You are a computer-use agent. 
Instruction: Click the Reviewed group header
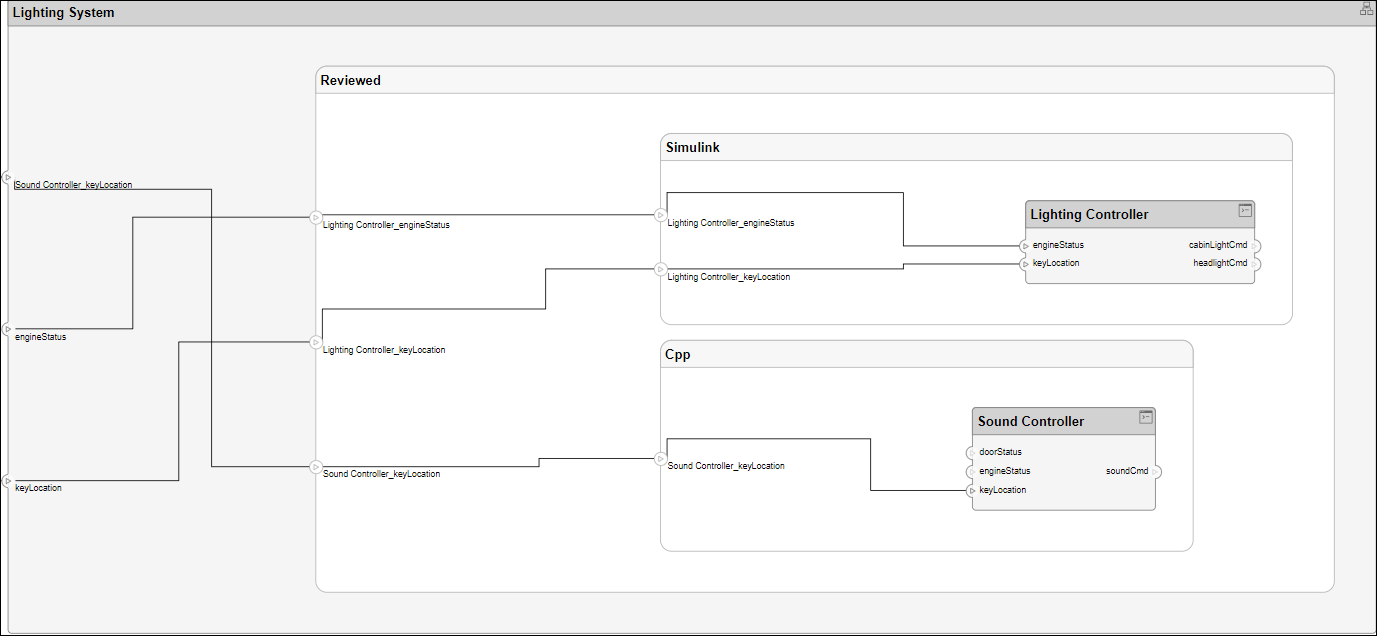[x=351, y=80]
